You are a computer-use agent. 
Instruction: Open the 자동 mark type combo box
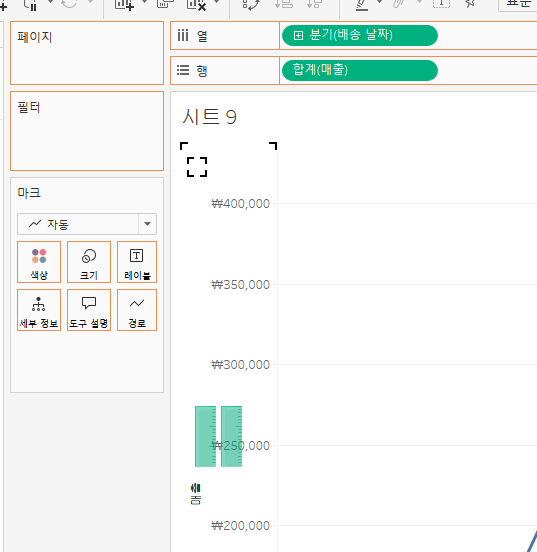tap(87, 224)
